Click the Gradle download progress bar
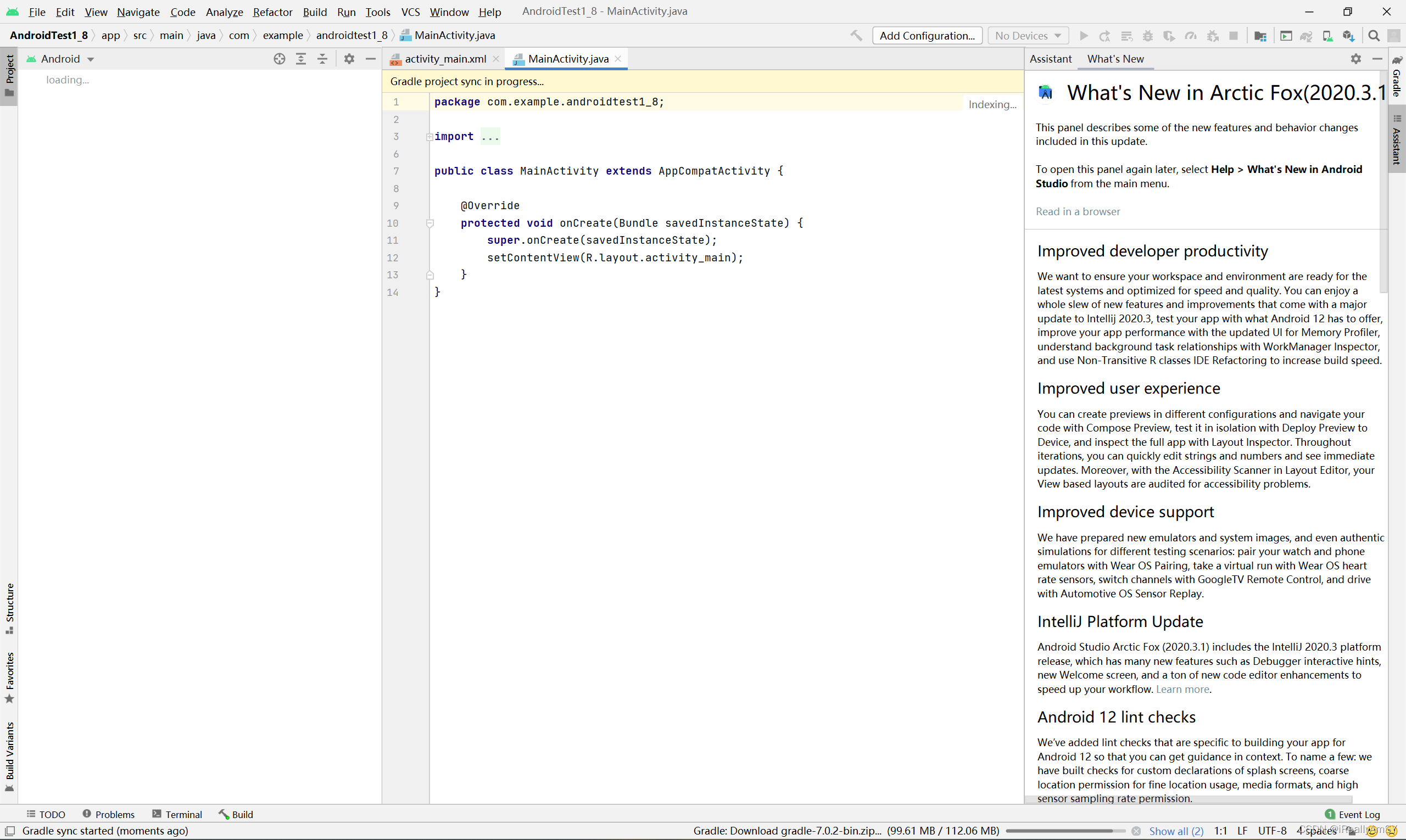The width and height of the screenshot is (1406, 840). (1065, 831)
